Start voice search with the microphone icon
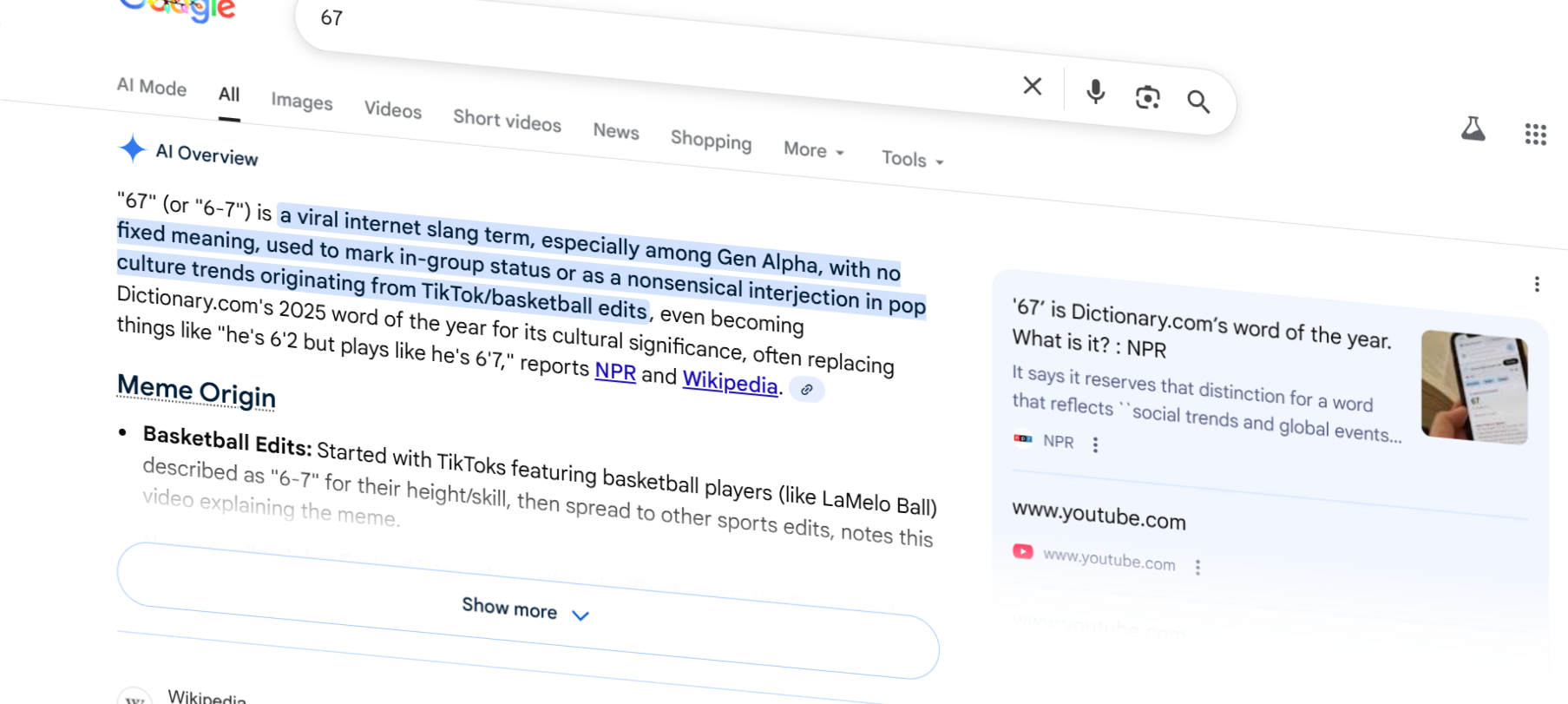 click(1096, 91)
